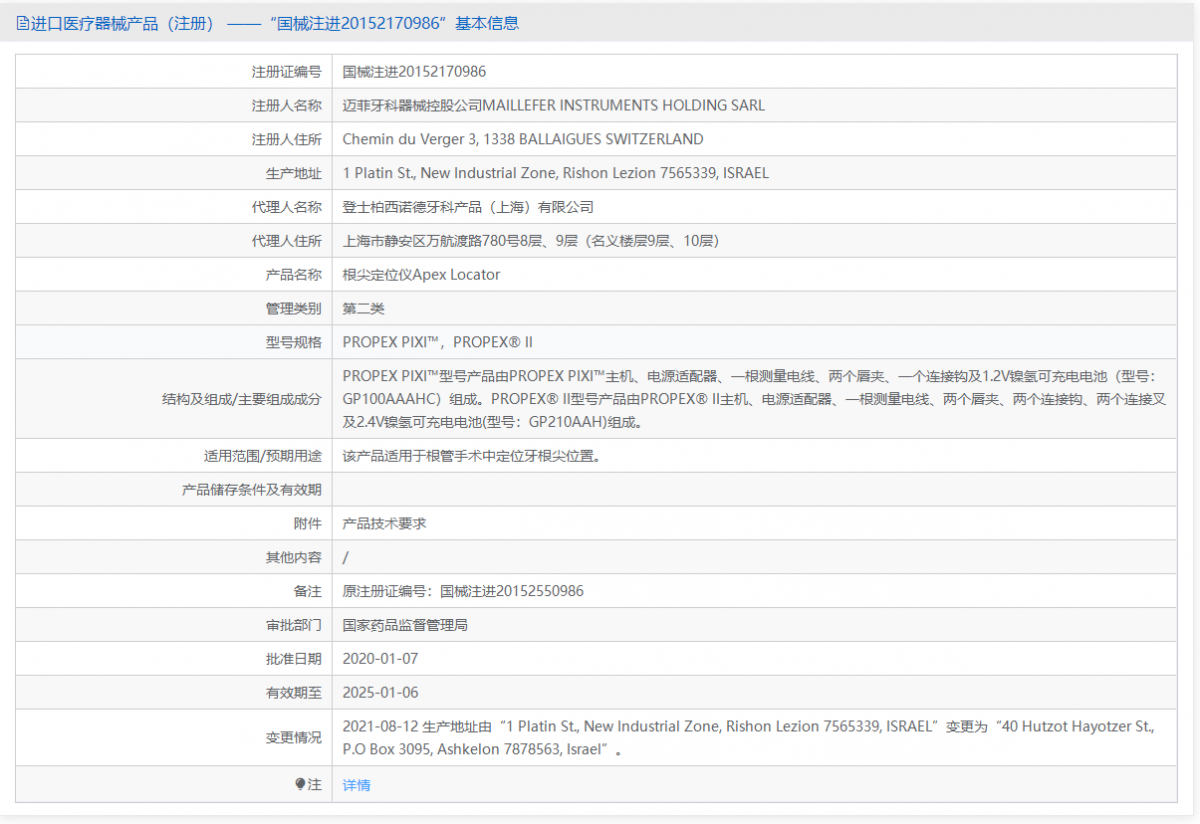1200x824 pixels.
Task: Click the page title 进口医疗器械产品（注册）
Action: [x=123, y=24]
